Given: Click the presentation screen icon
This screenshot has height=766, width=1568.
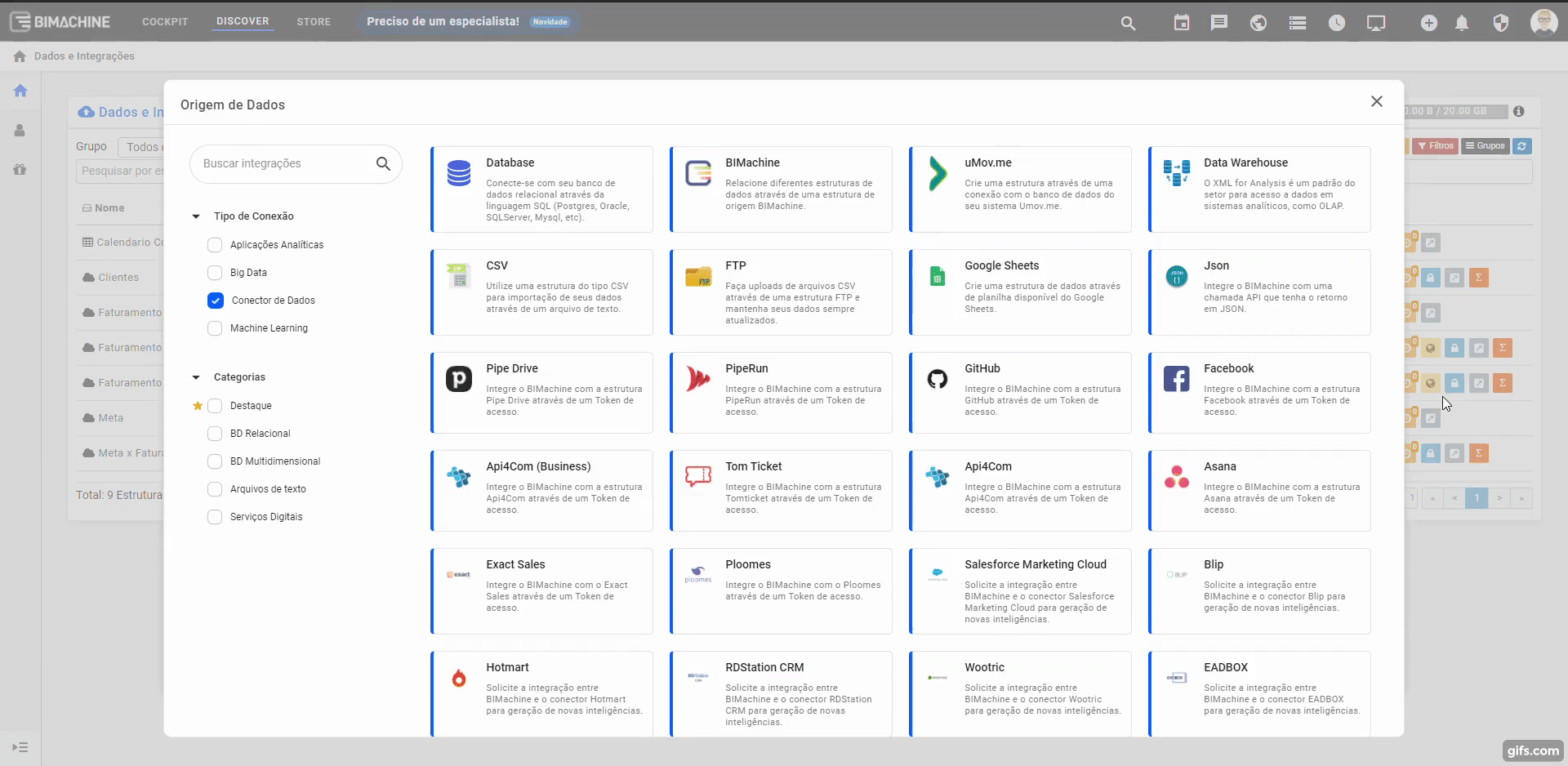Looking at the screenshot, I should pyautogui.click(x=1376, y=23).
